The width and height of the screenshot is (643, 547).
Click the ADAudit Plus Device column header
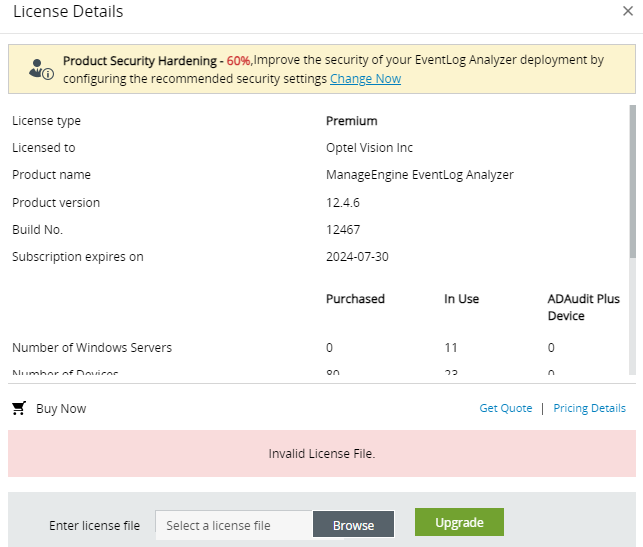584,307
